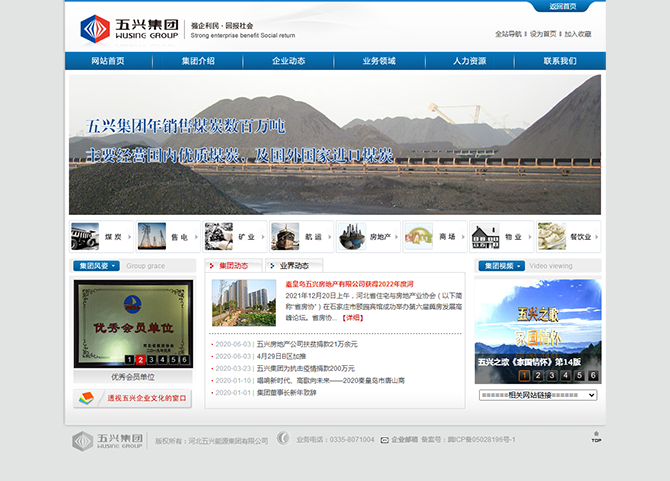Screen dimensions: 670x481
Task: Select slide 3 in 集团风采 image carousel
Action: [x=150, y=360]
